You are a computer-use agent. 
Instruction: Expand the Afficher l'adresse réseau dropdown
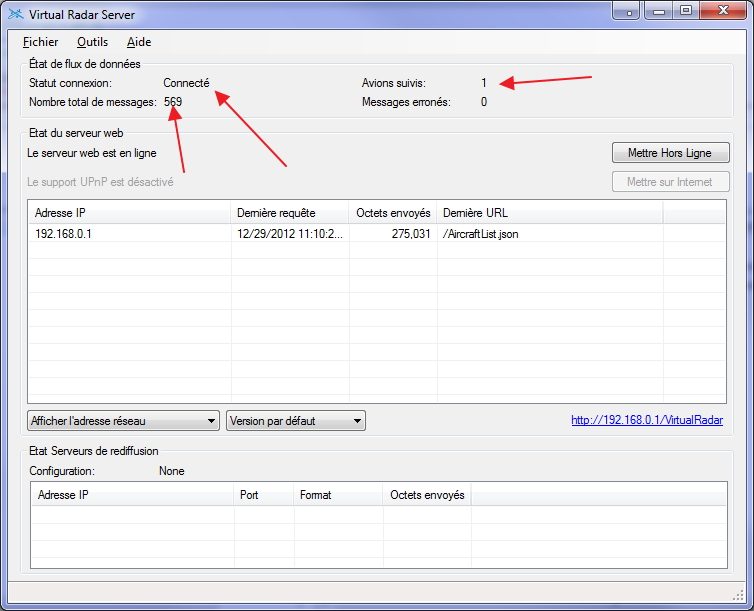(124, 421)
